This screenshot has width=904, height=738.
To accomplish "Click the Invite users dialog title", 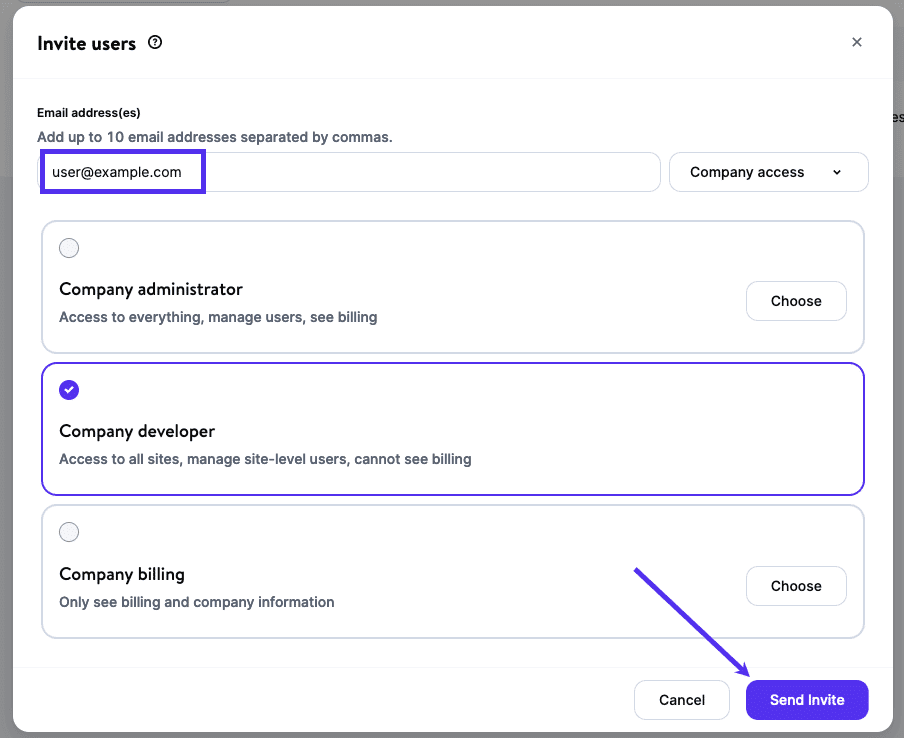I will [x=85, y=43].
